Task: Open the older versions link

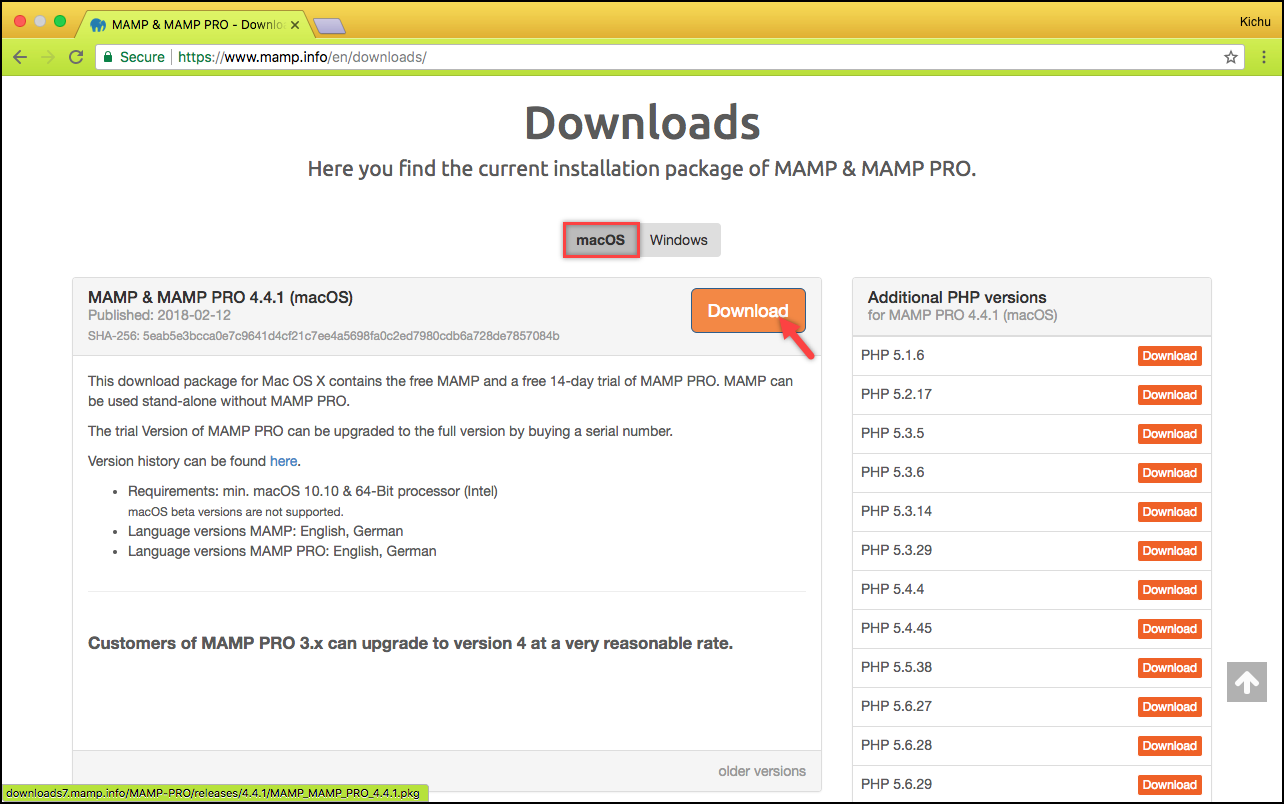Action: pos(762,771)
